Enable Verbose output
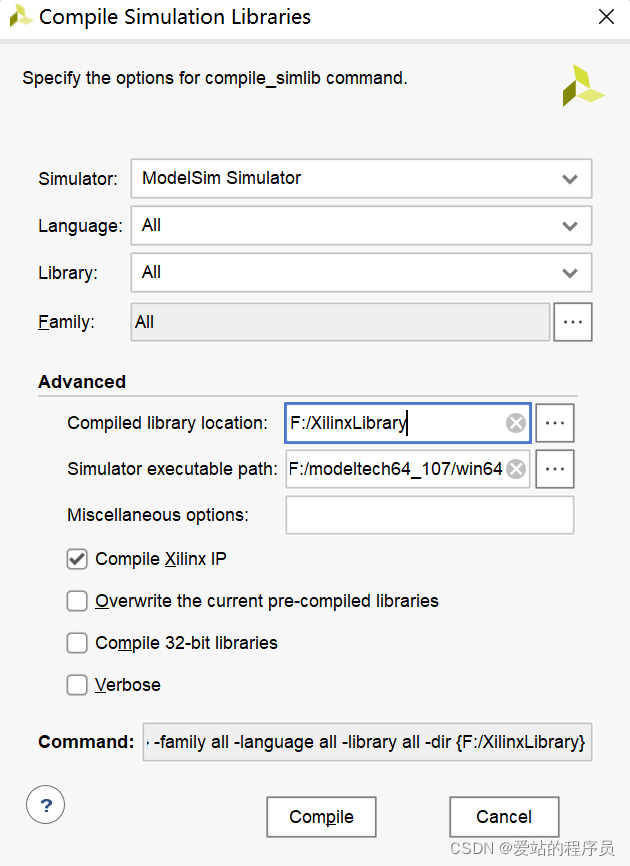The height and width of the screenshot is (866, 630). coord(77,685)
